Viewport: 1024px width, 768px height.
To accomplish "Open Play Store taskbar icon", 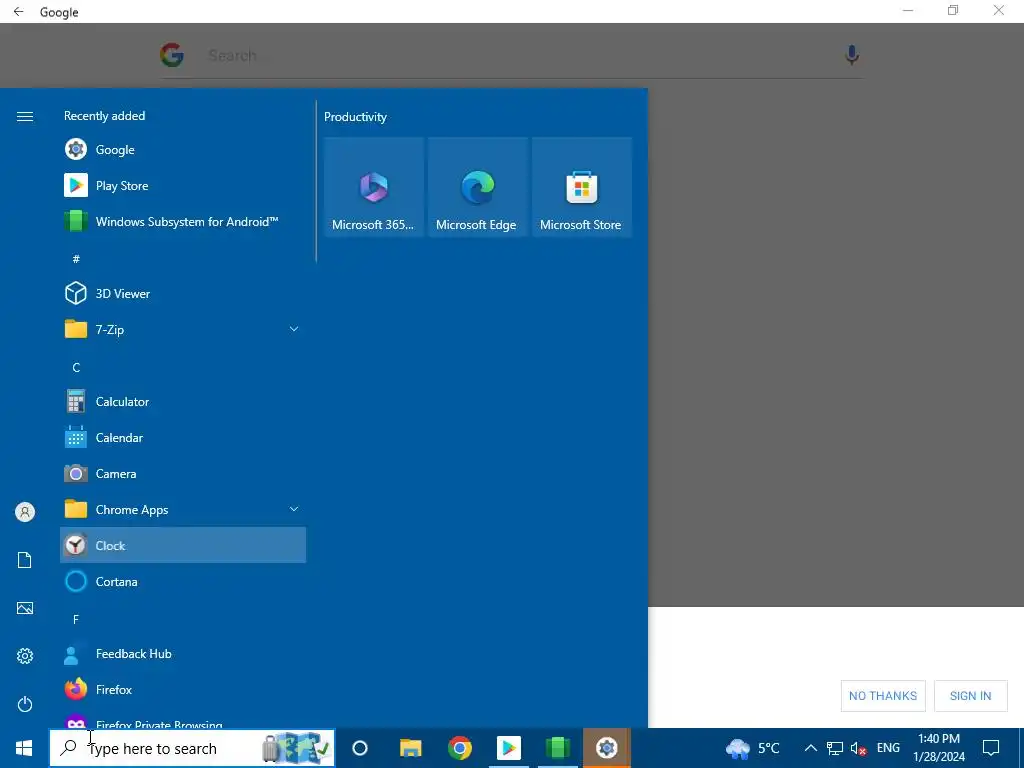I will pyautogui.click(x=509, y=748).
